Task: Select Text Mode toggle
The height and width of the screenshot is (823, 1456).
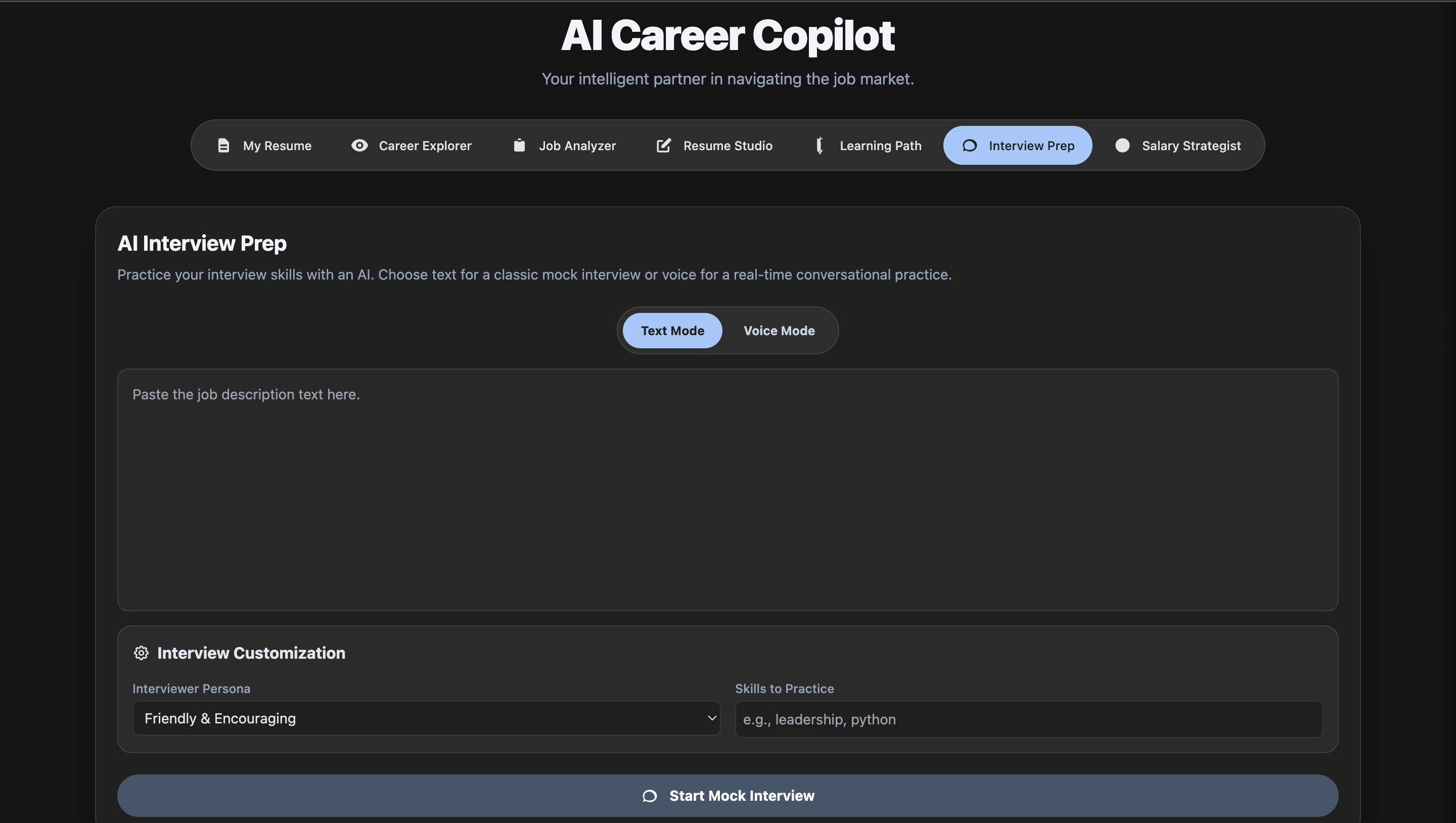Action: (x=672, y=331)
